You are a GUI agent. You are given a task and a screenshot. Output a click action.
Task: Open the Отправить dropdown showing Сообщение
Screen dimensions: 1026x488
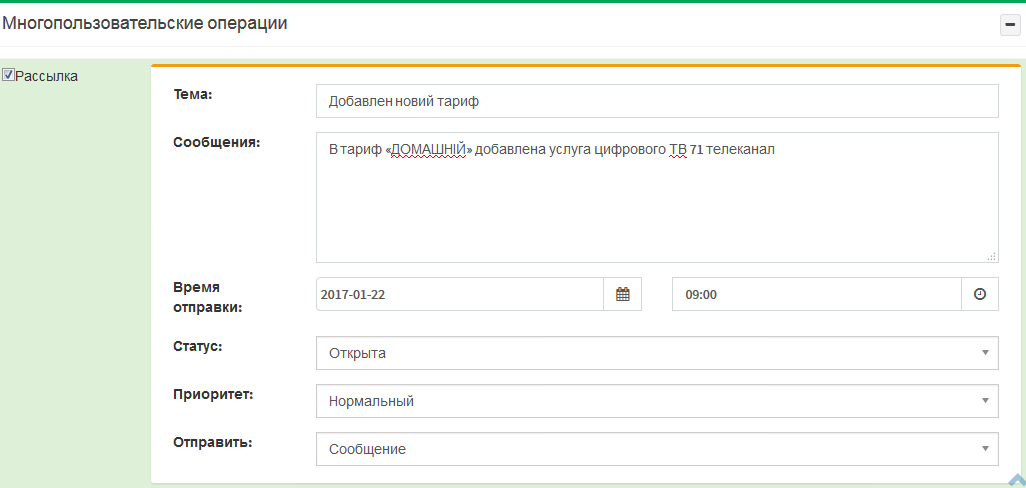(x=656, y=449)
